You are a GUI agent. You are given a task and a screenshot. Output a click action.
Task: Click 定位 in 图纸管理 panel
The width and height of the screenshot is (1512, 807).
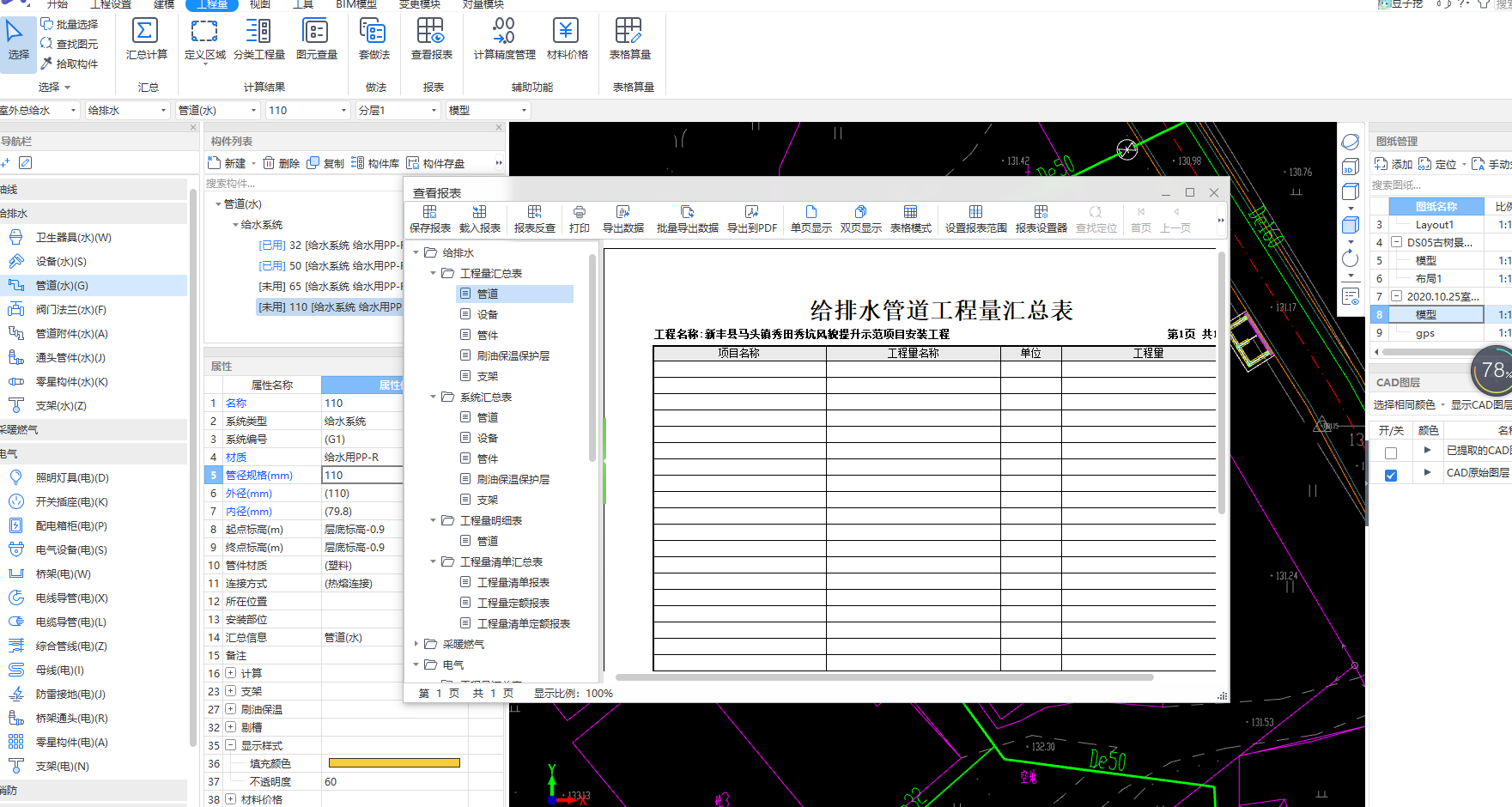coord(1438,164)
